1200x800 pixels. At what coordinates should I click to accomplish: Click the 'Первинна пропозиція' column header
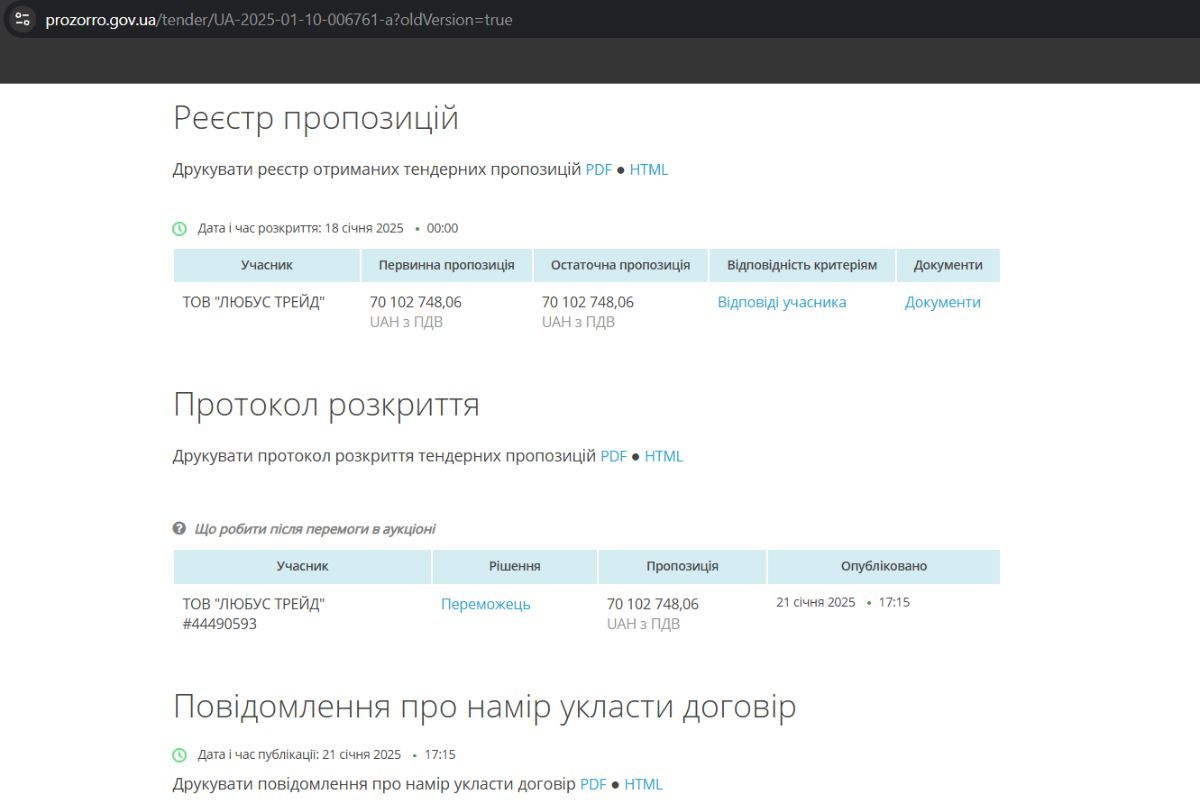coord(446,265)
